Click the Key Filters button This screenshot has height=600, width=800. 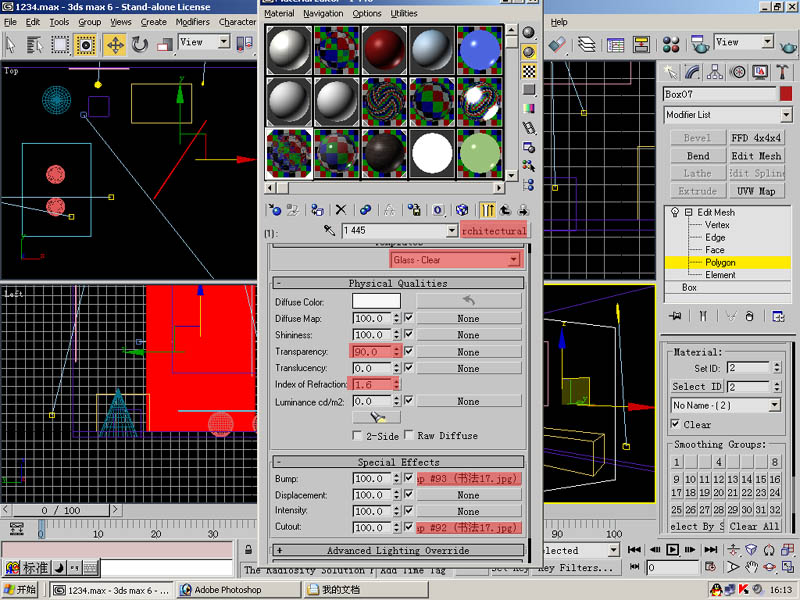pyautogui.click(x=578, y=567)
